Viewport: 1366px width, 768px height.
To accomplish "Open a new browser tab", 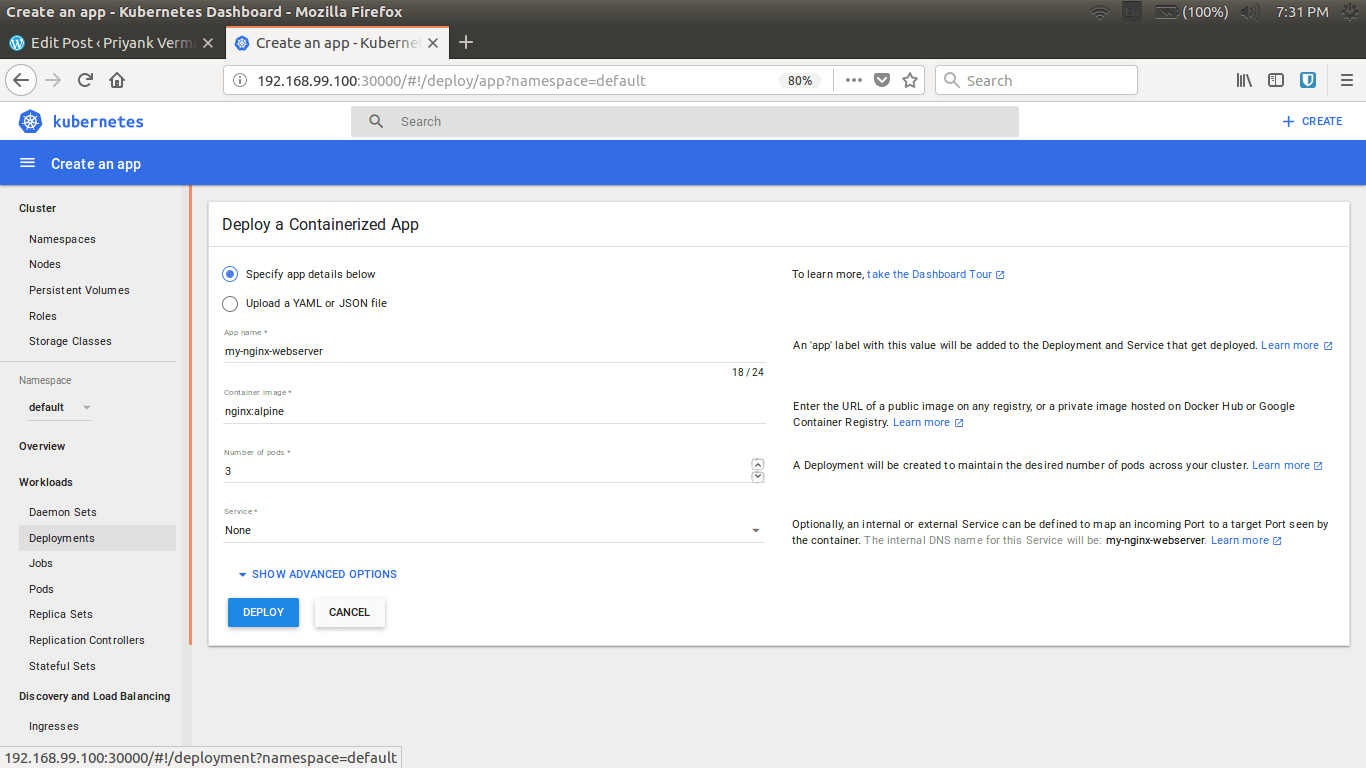I will pyautogui.click(x=465, y=42).
